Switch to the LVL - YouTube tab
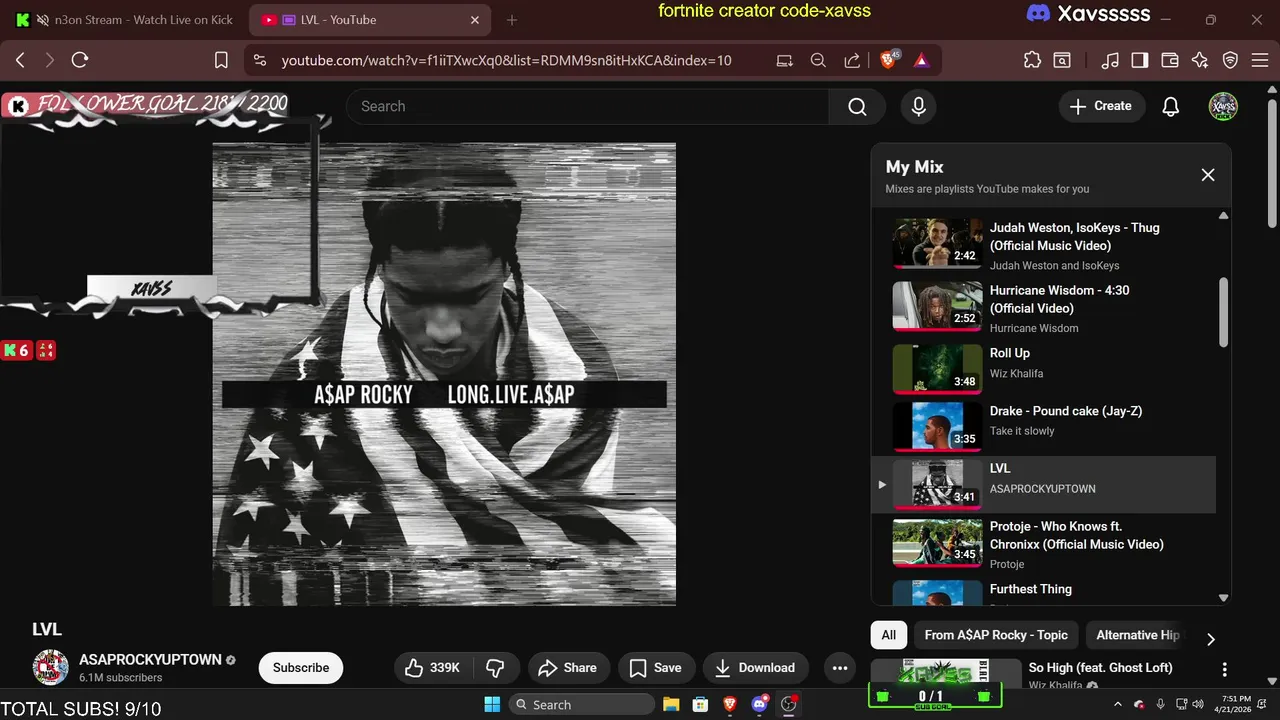1280x720 pixels. (370, 20)
